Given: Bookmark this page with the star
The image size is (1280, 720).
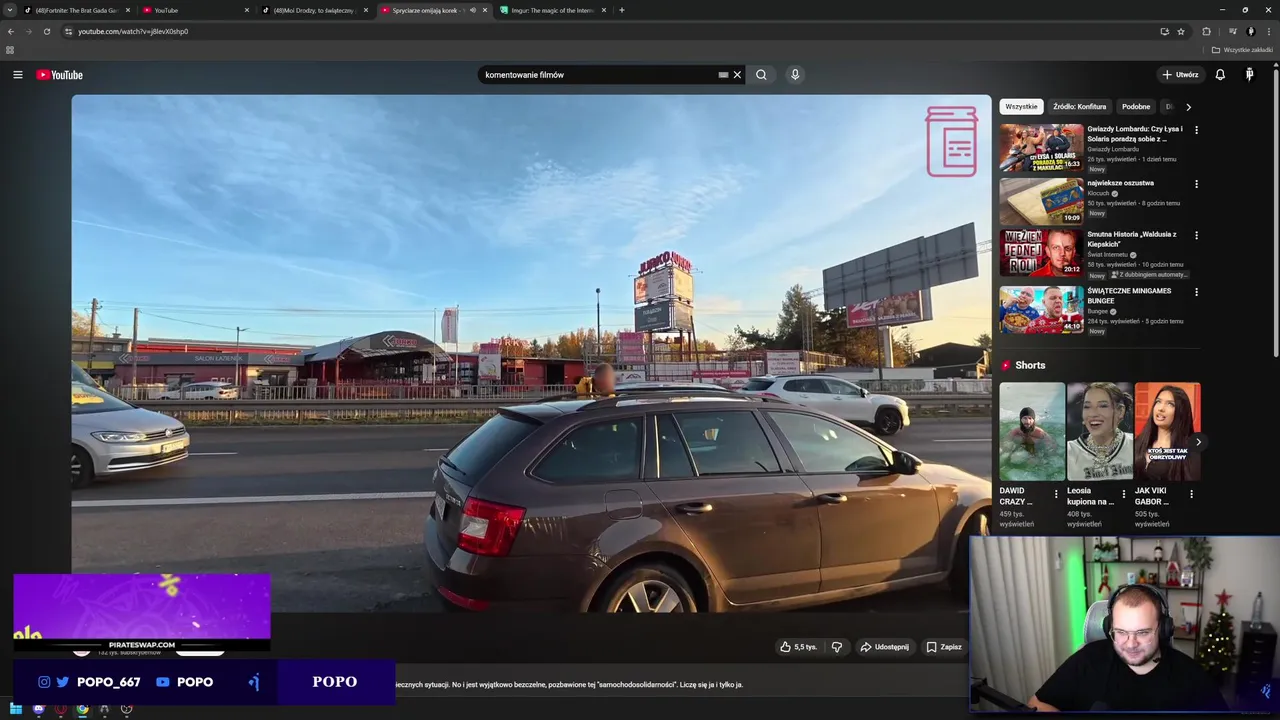Looking at the screenshot, I should tap(1181, 31).
